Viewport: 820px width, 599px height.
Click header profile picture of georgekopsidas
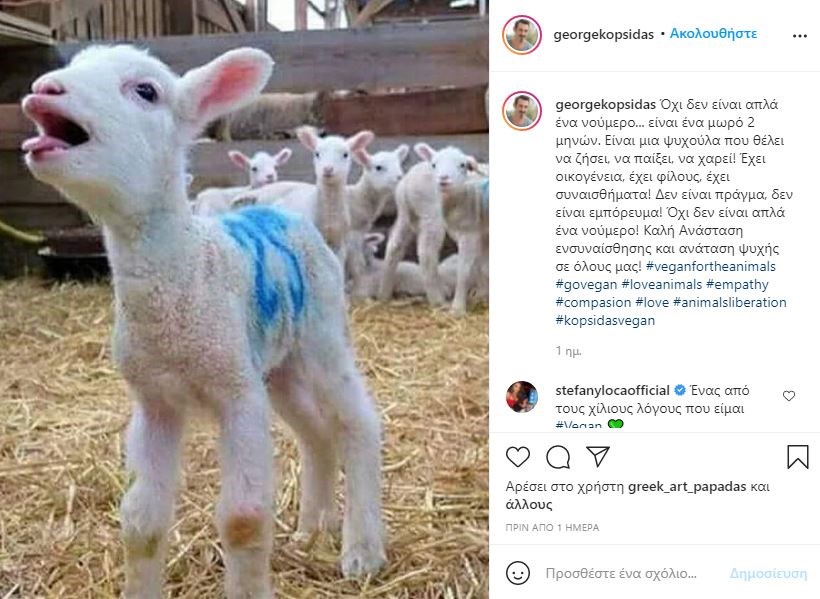click(x=522, y=35)
